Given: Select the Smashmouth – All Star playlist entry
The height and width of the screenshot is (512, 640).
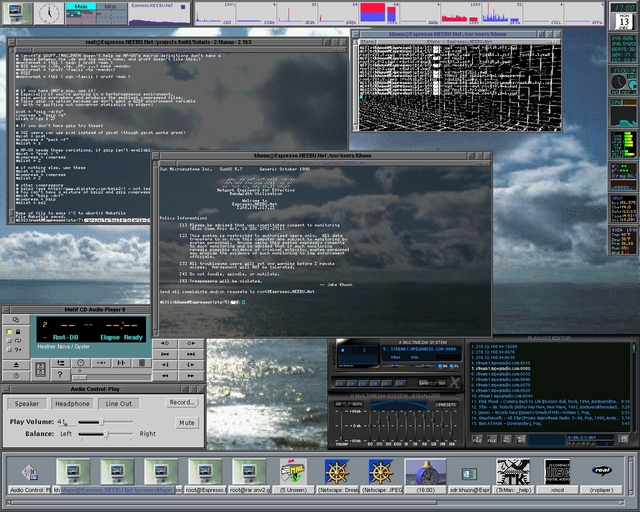Looking at the screenshot, I should pyautogui.click(x=550, y=418).
